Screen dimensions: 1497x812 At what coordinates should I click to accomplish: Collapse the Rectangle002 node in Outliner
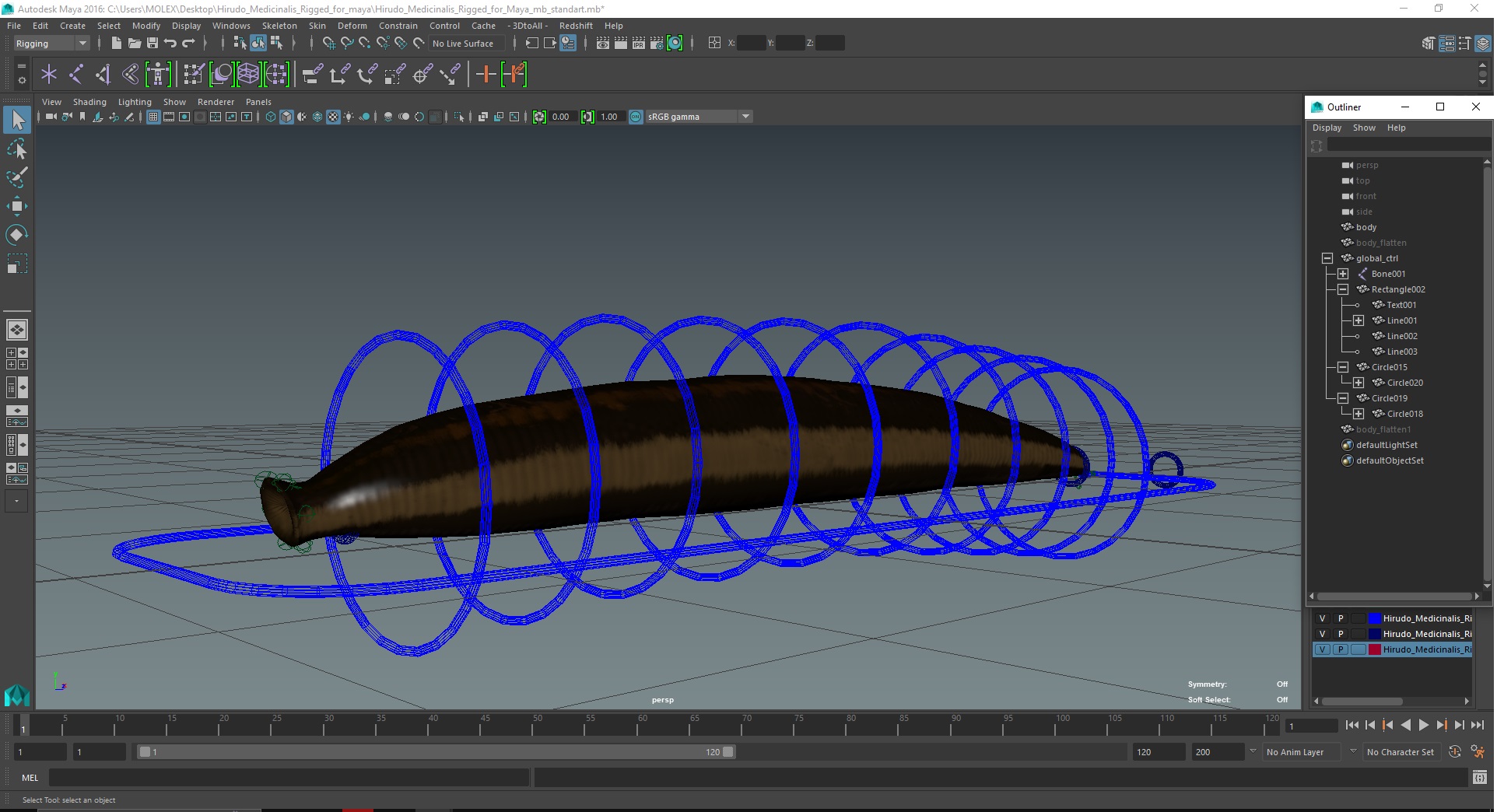[1343, 289]
